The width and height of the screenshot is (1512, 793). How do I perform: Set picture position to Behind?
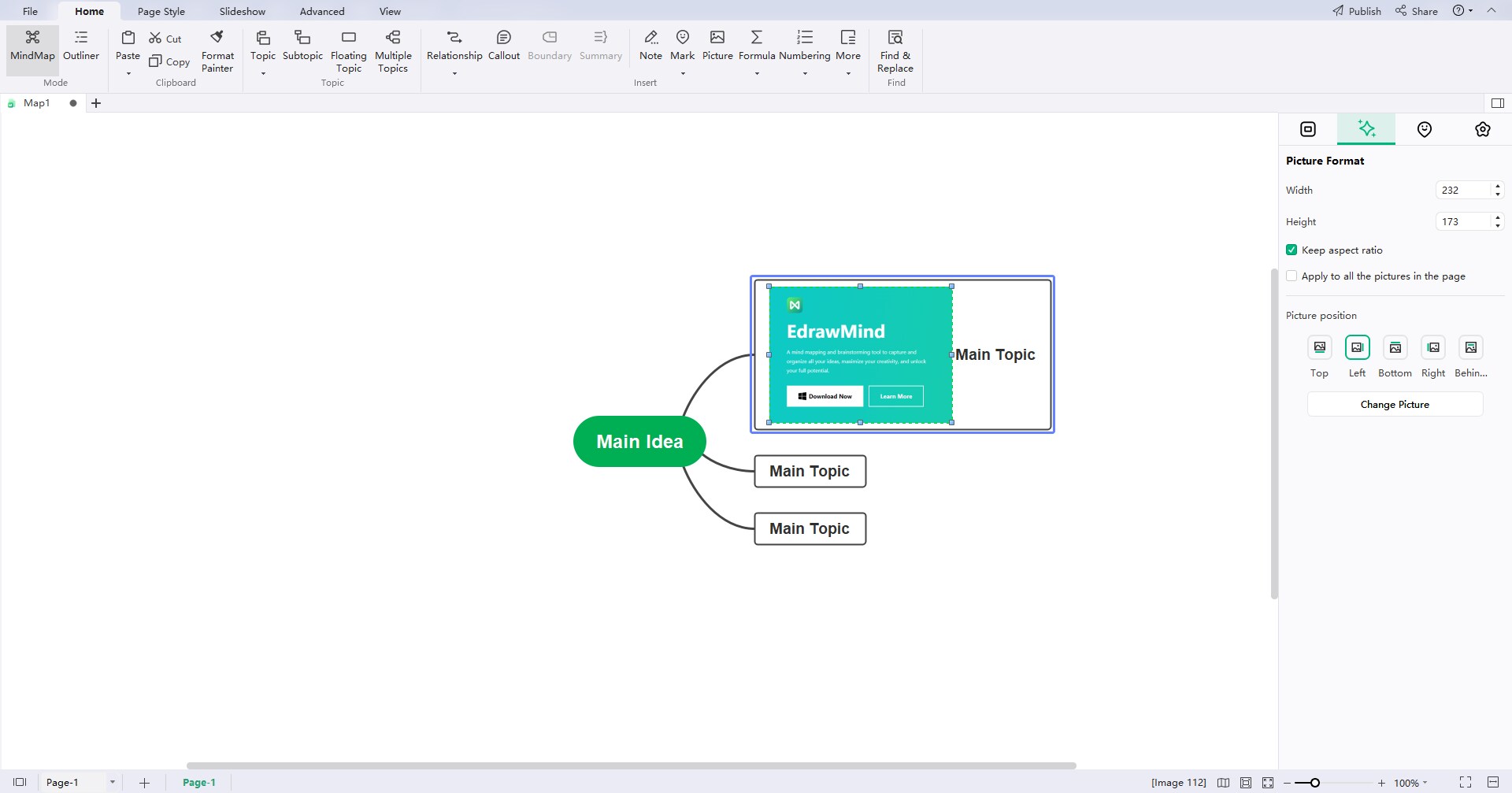click(x=1471, y=347)
